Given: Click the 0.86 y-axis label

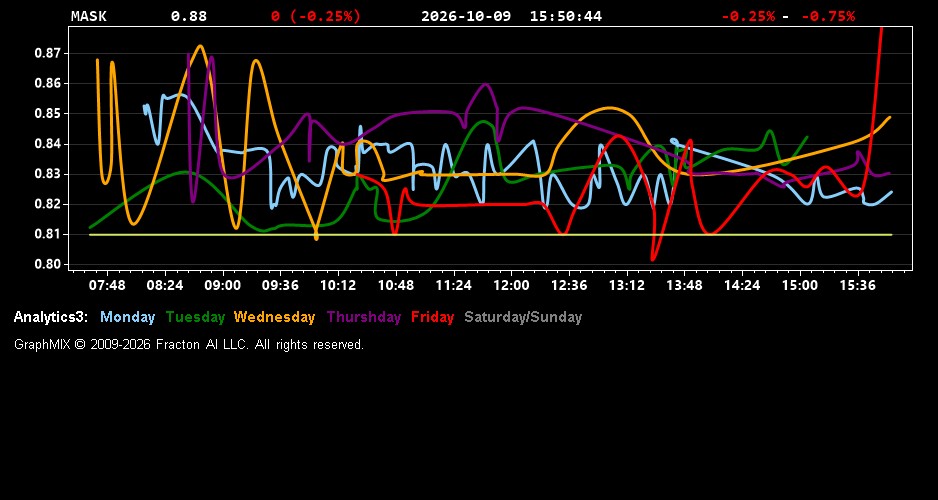Looking at the screenshot, I should [48, 83].
